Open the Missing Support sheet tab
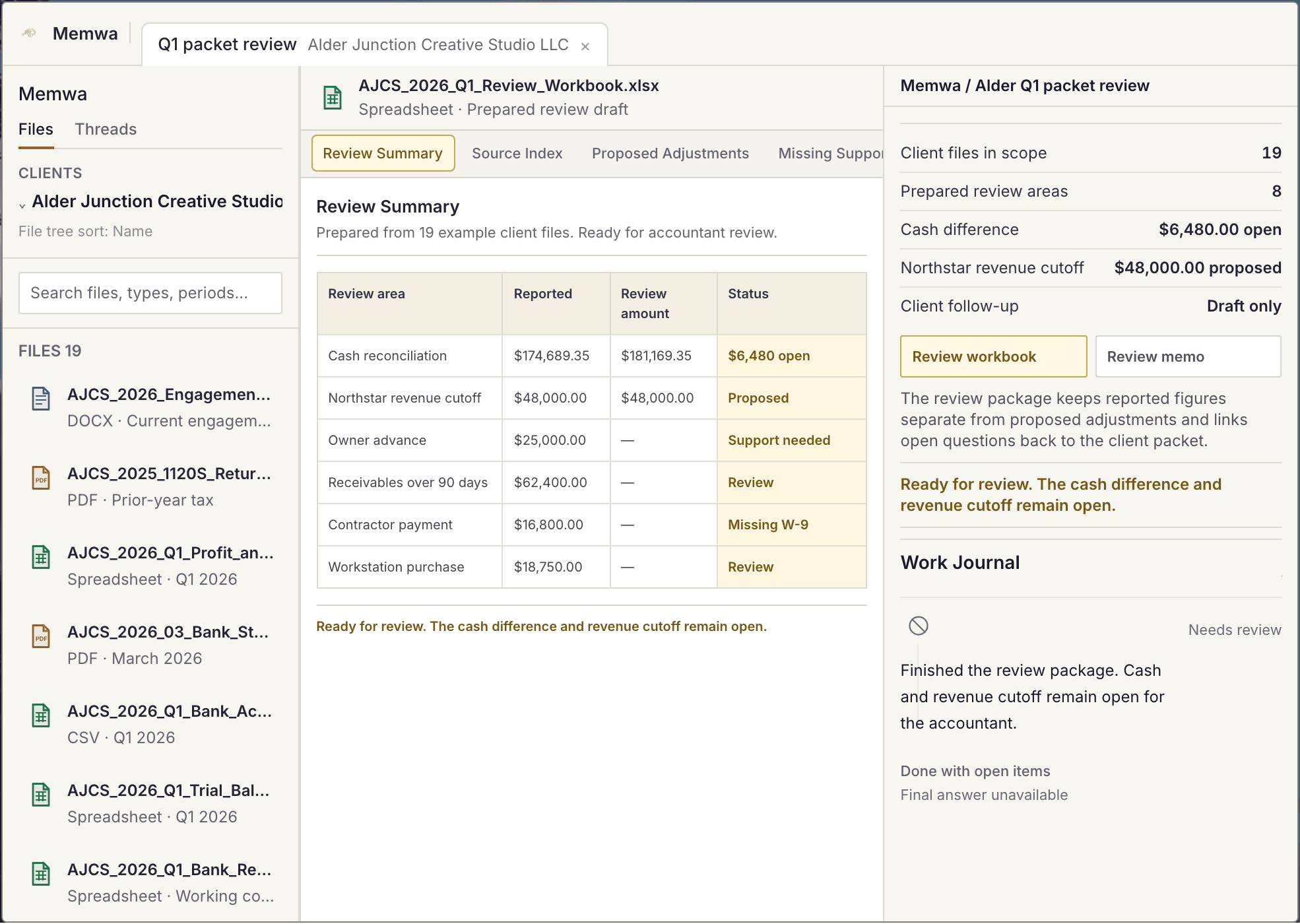Screen dimensions: 1300x924 coord(830,153)
